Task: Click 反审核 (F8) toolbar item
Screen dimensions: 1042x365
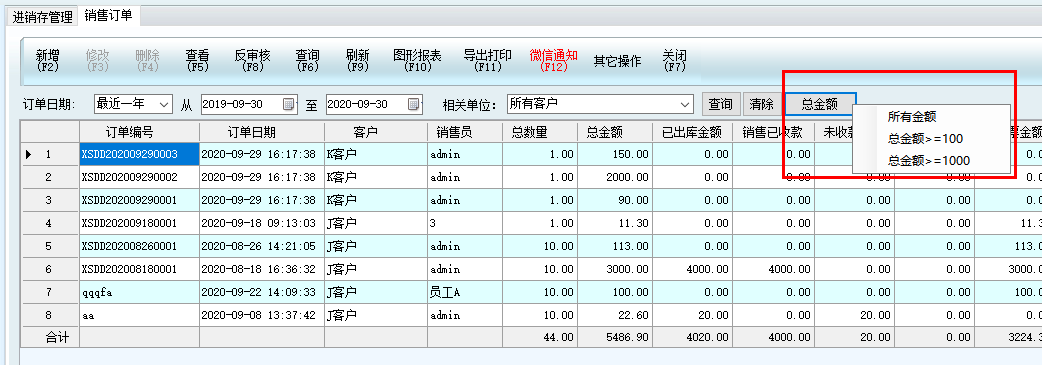Action: pyautogui.click(x=253, y=61)
